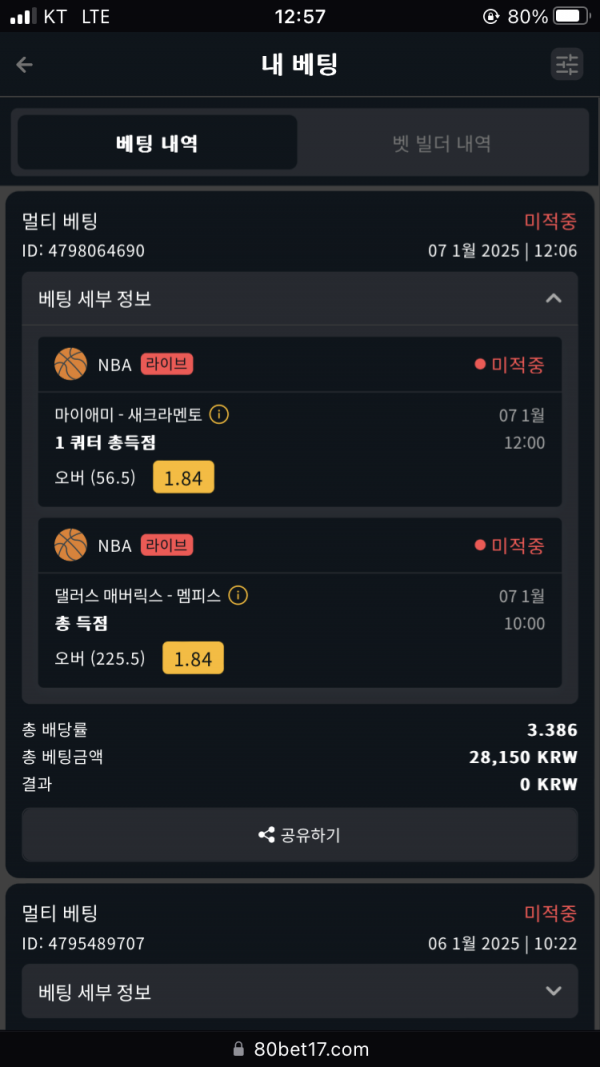The height and width of the screenshot is (1067, 600).
Task: Tap info icon next to 댈러스 매버릭스 - 멤피스
Action: [237, 595]
